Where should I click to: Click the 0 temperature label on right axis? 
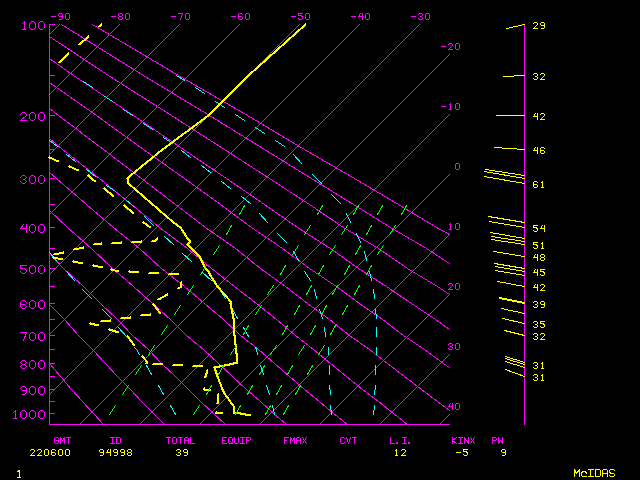pyautogui.click(x=456, y=166)
